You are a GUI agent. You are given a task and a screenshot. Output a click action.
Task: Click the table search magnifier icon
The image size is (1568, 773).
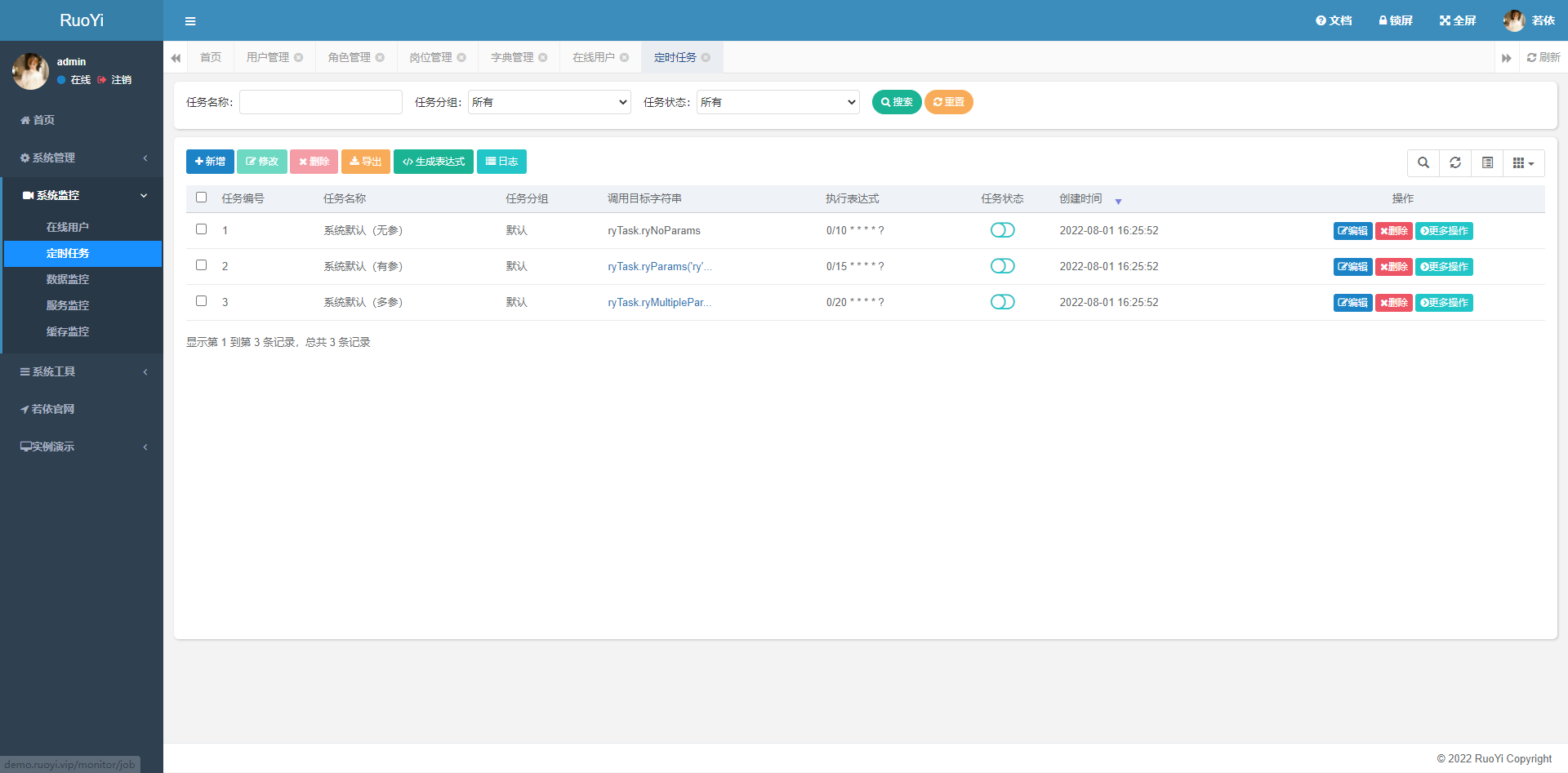tap(1423, 162)
